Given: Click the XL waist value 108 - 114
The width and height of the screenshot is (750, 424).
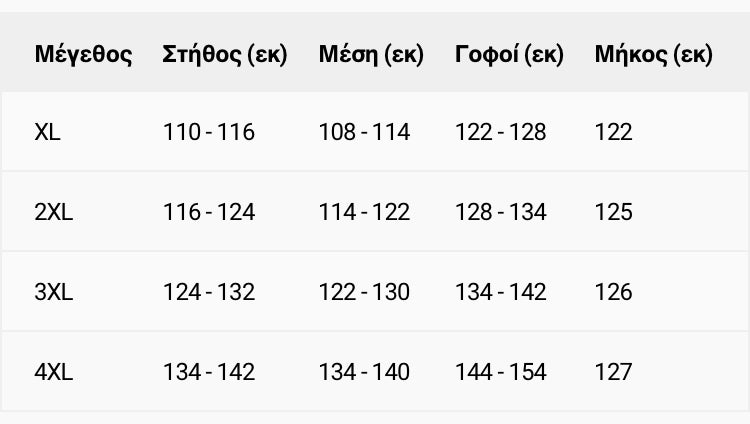Looking at the screenshot, I should (364, 132).
